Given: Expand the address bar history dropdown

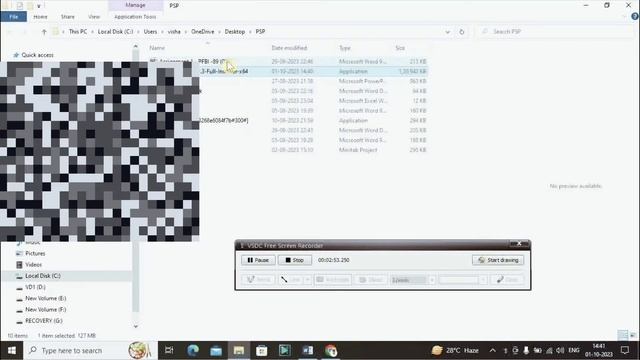Looking at the screenshot, I should [447, 32].
